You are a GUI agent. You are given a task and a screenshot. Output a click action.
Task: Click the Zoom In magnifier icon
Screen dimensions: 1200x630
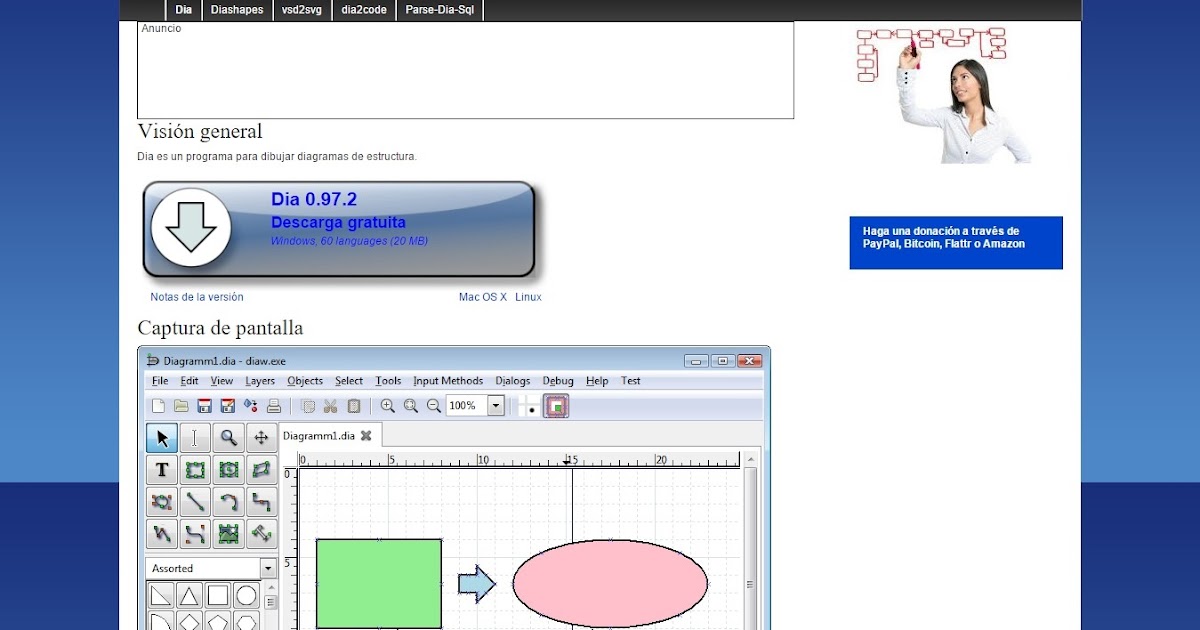pyautogui.click(x=388, y=406)
